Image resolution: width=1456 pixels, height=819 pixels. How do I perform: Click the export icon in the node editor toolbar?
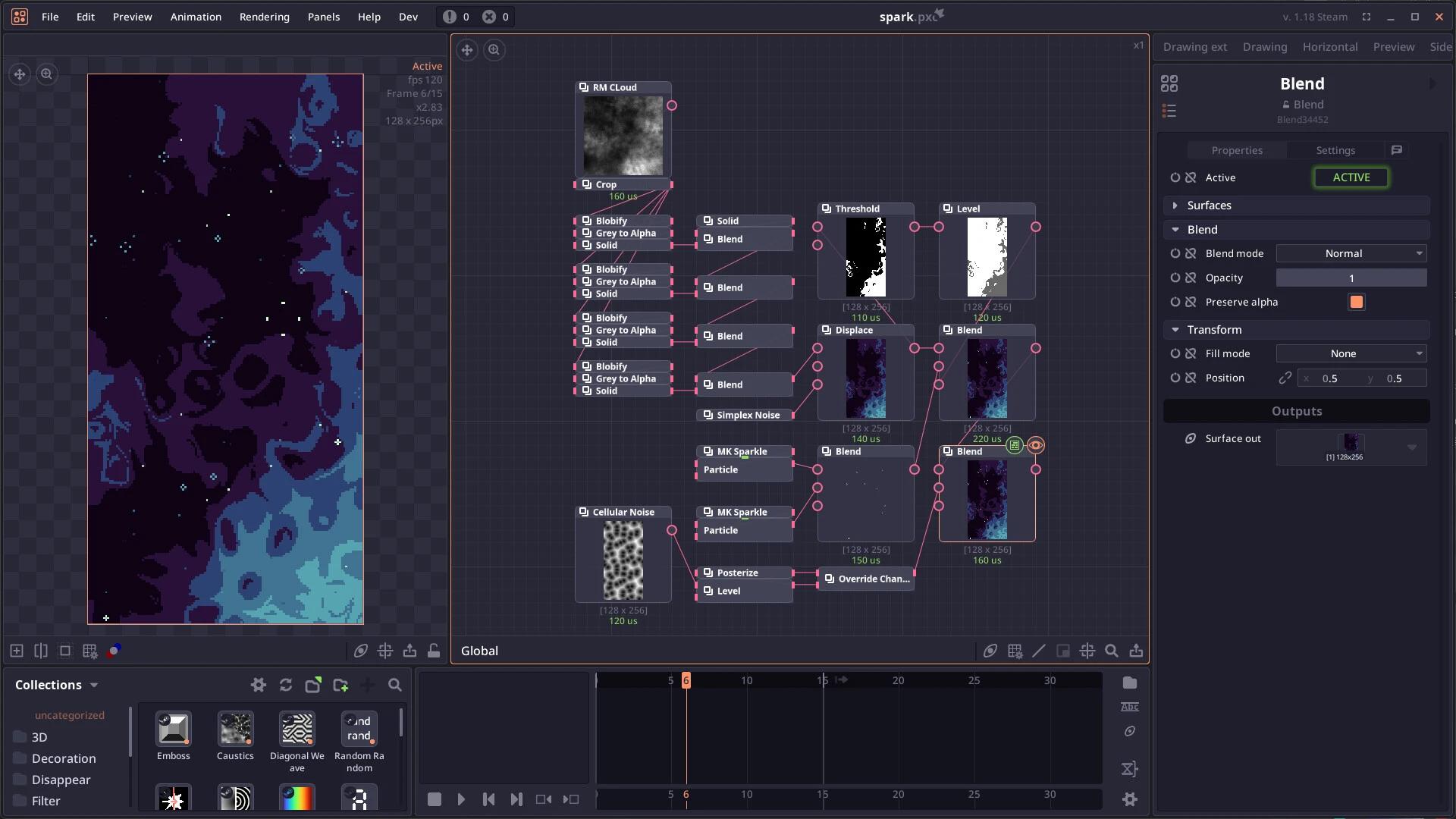[1136, 651]
